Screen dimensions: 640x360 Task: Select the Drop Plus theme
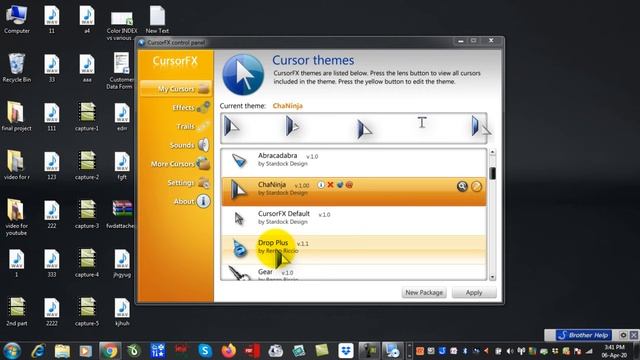tap(353, 249)
